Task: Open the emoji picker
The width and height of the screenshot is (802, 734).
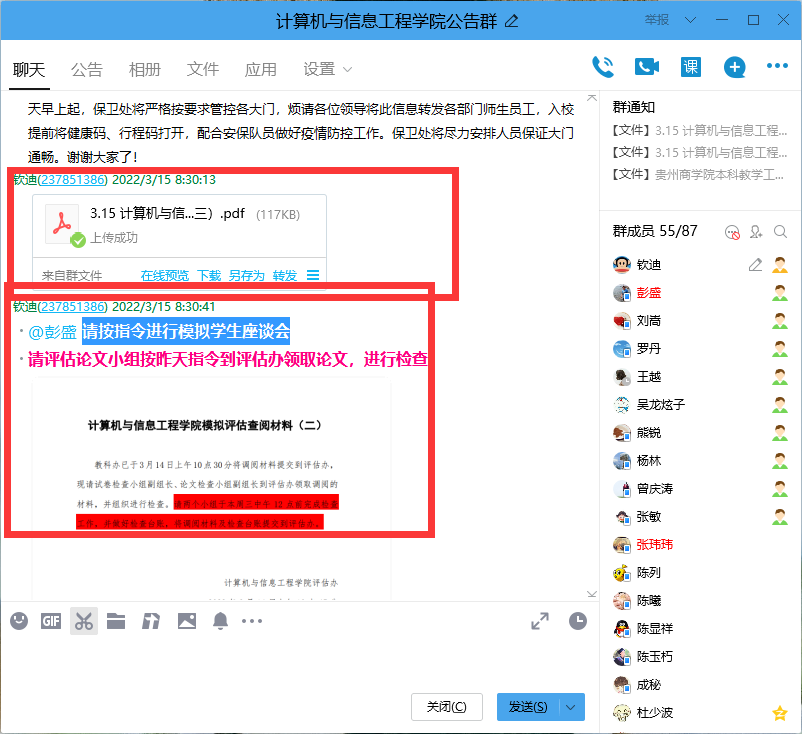Action: (x=18, y=621)
